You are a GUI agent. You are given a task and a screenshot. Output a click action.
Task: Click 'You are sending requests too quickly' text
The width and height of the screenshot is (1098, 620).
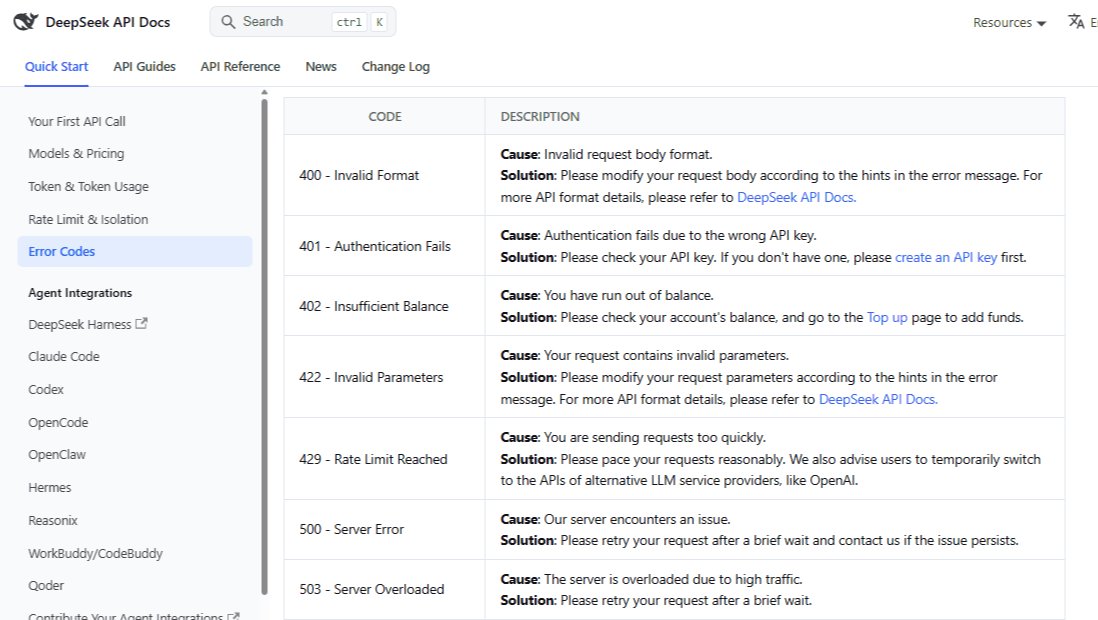[655, 437]
